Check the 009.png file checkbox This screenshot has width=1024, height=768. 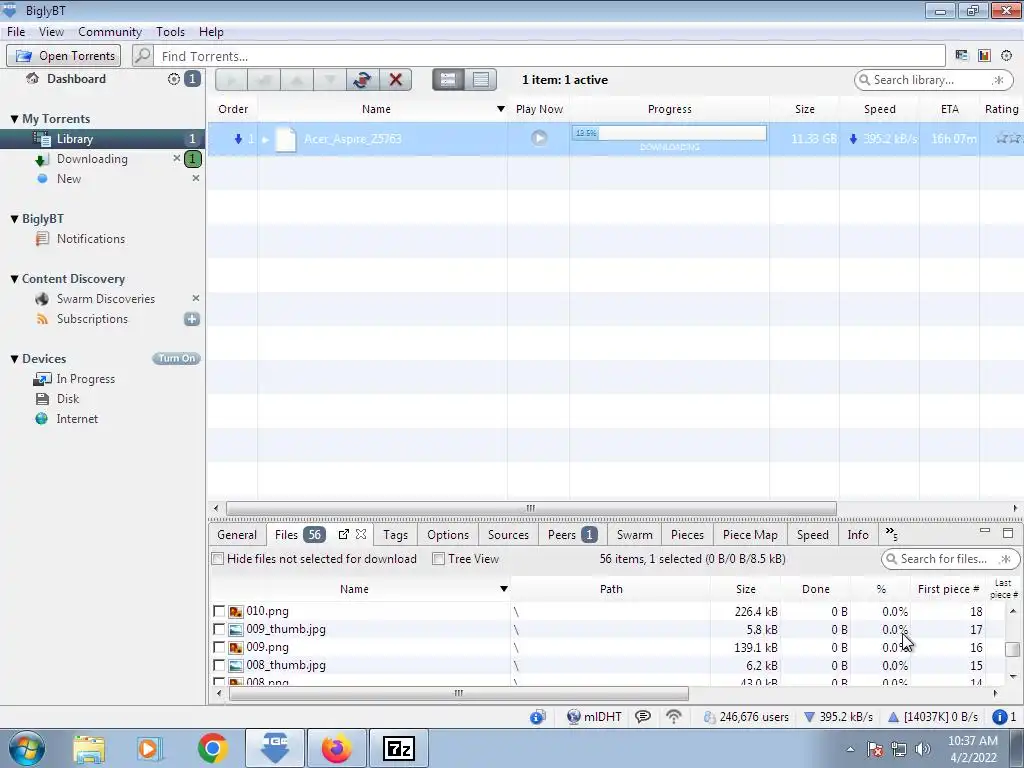[x=219, y=647]
